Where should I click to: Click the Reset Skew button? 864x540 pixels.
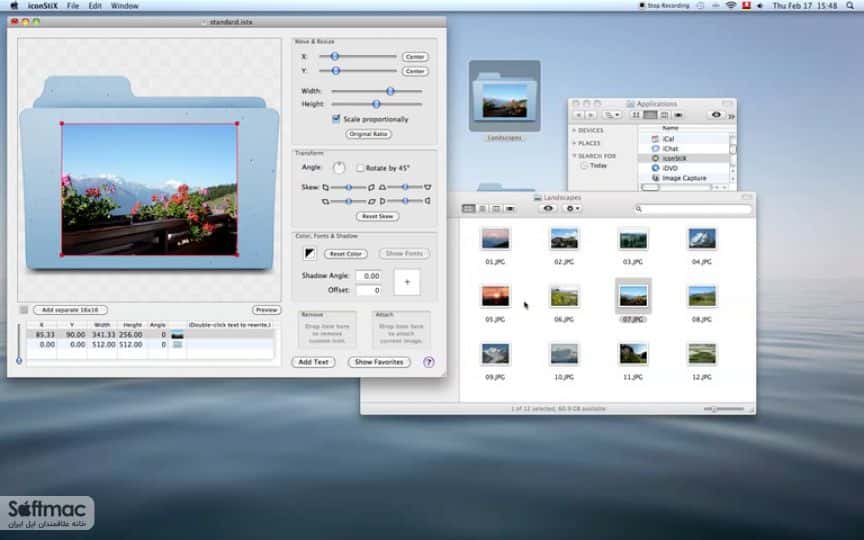tap(377, 217)
